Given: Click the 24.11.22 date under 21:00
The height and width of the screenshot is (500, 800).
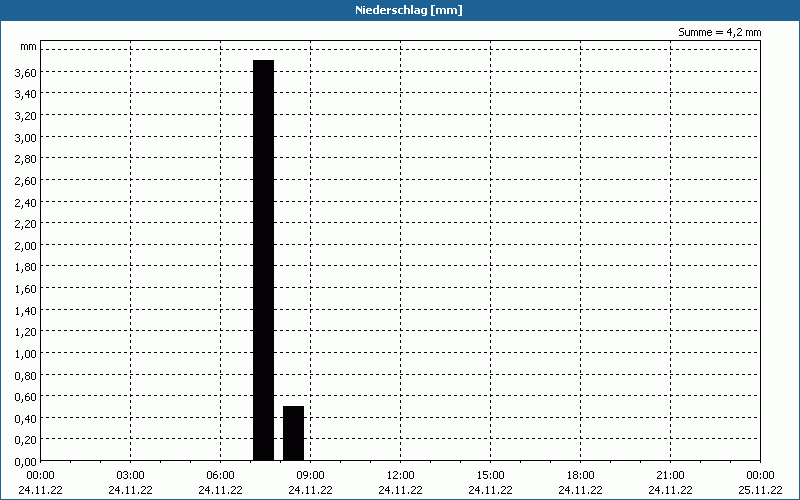Looking at the screenshot, I should click(x=670, y=491).
